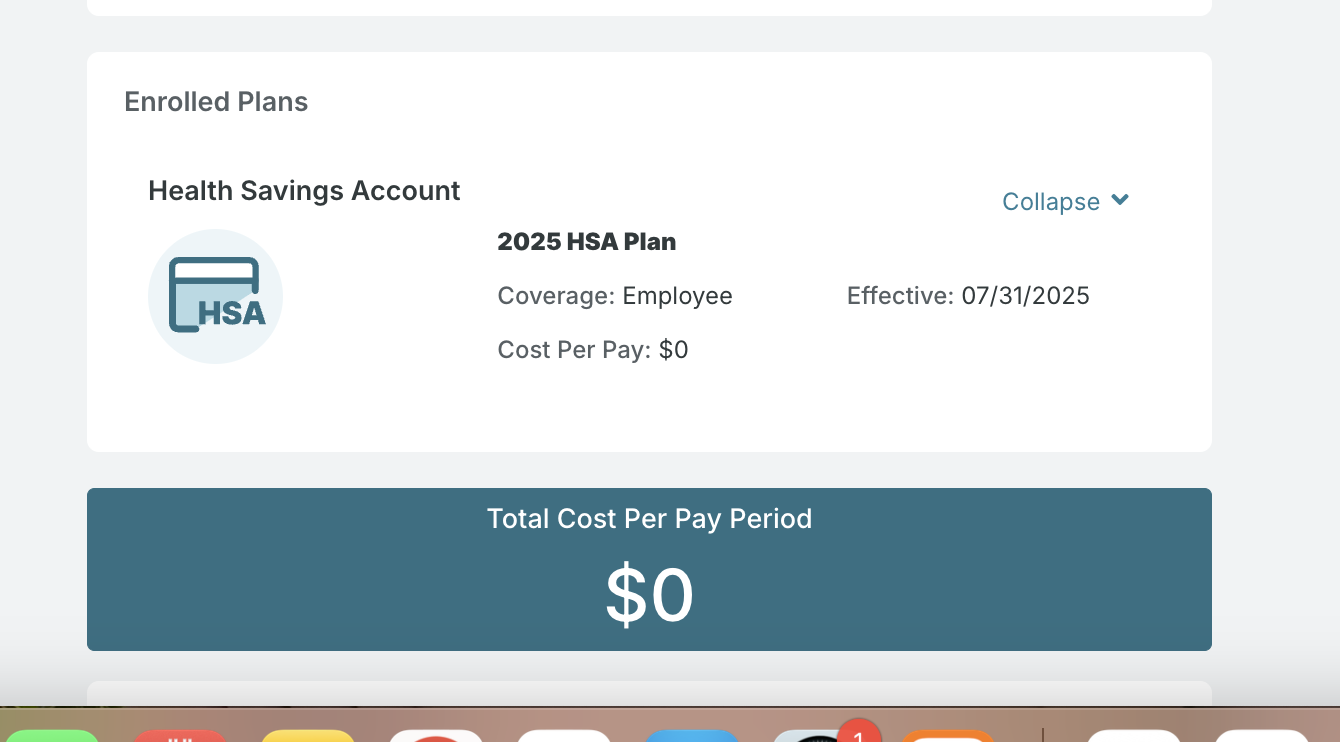Screen dimensions: 1340x742
Task: Click the red notification badge
Action: coord(858,732)
